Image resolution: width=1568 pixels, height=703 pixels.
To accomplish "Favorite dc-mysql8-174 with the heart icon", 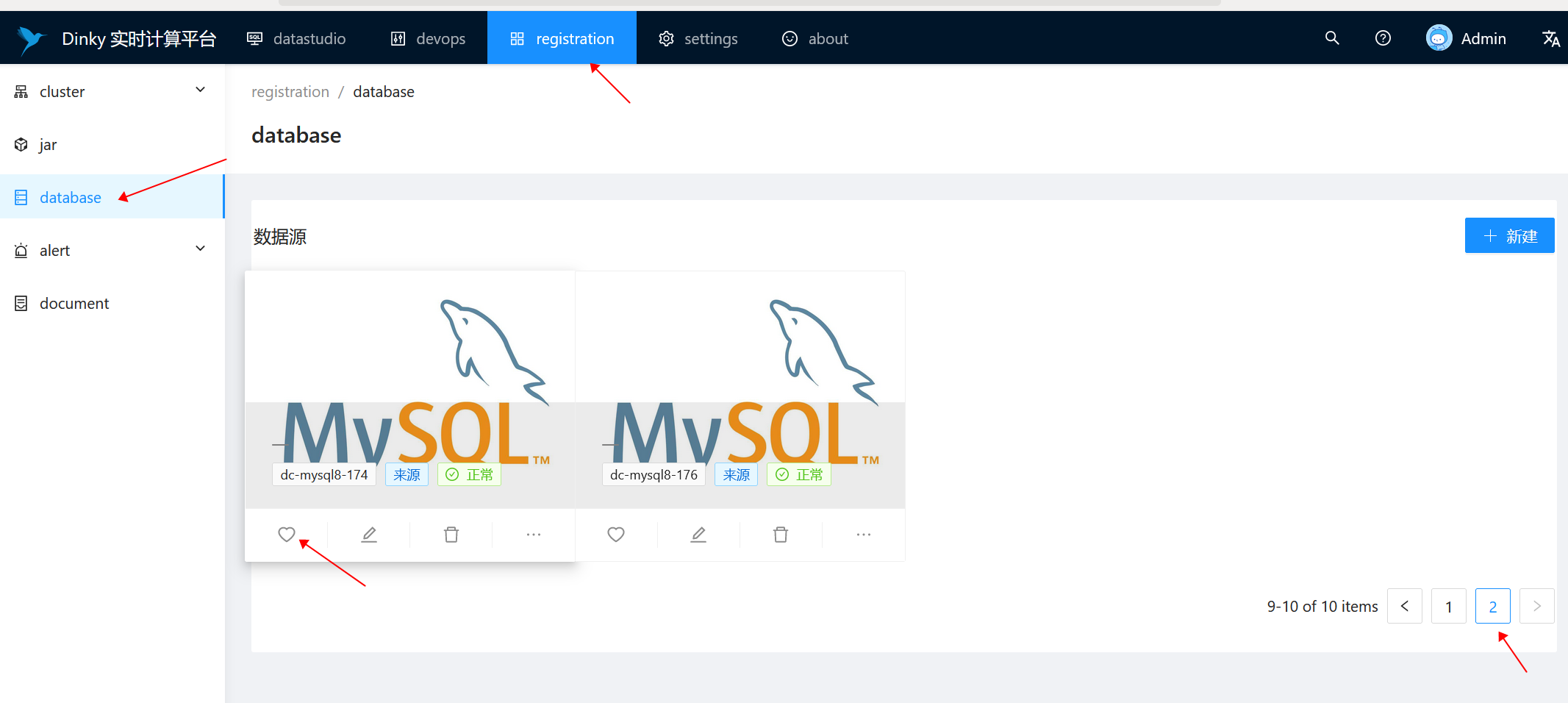I will (287, 535).
